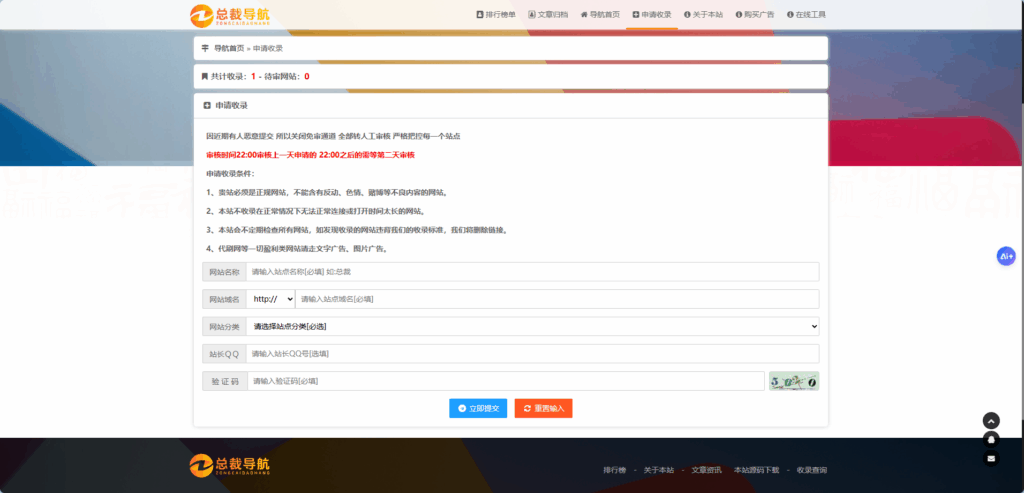1024x493 pixels.
Task: Click the 总裁导航 logo in the header
Action: point(229,15)
